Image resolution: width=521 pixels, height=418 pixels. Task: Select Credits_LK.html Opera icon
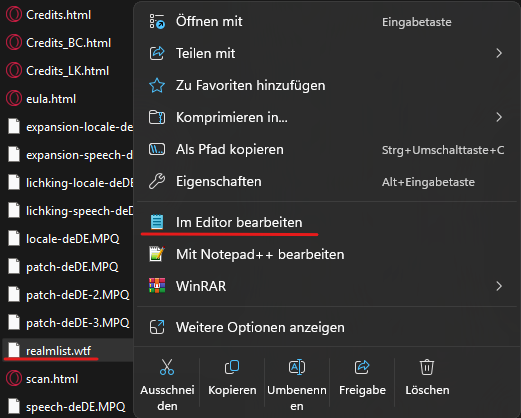[14, 71]
